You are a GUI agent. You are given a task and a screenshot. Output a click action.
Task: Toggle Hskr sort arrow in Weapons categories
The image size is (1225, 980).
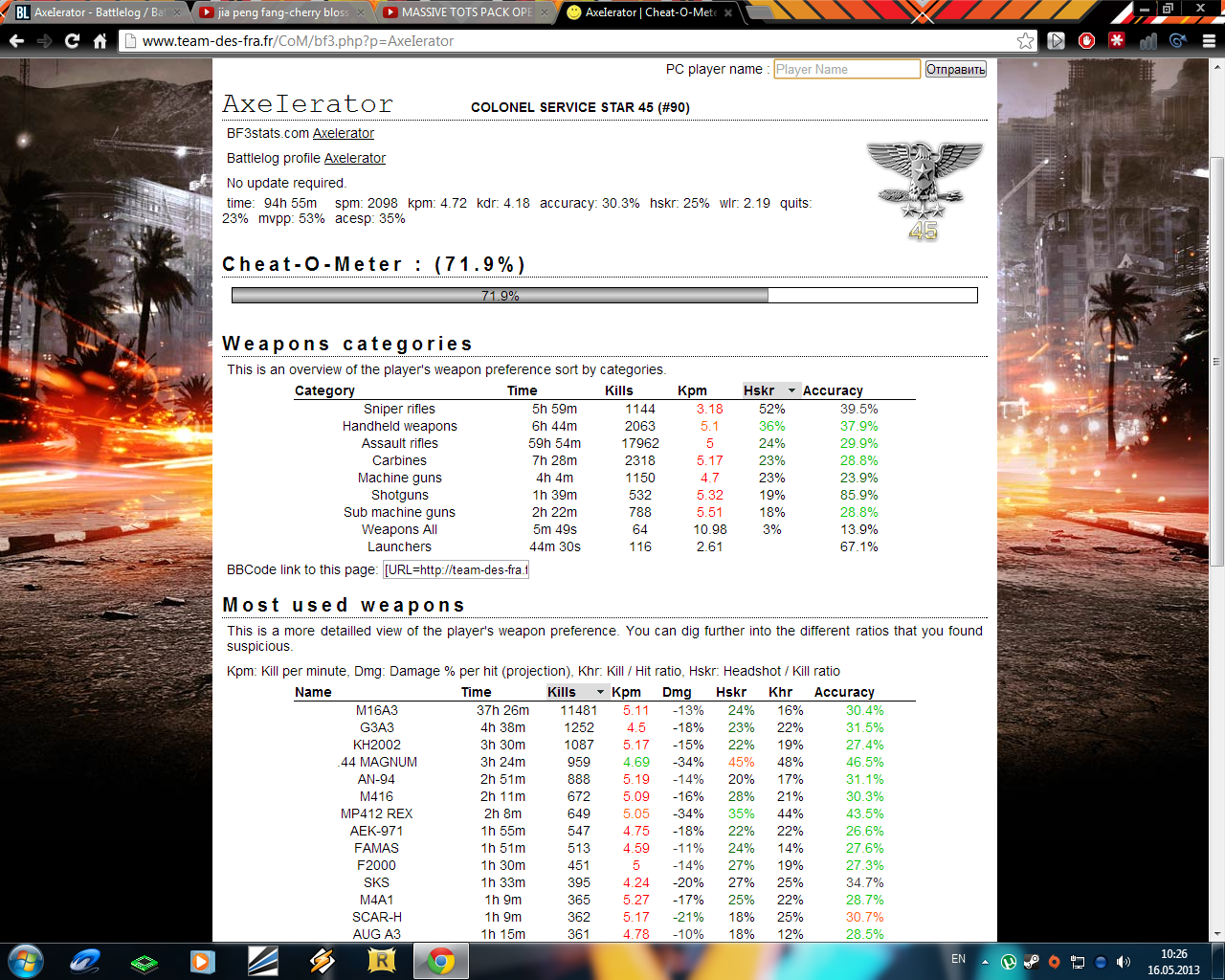(x=791, y=390)
